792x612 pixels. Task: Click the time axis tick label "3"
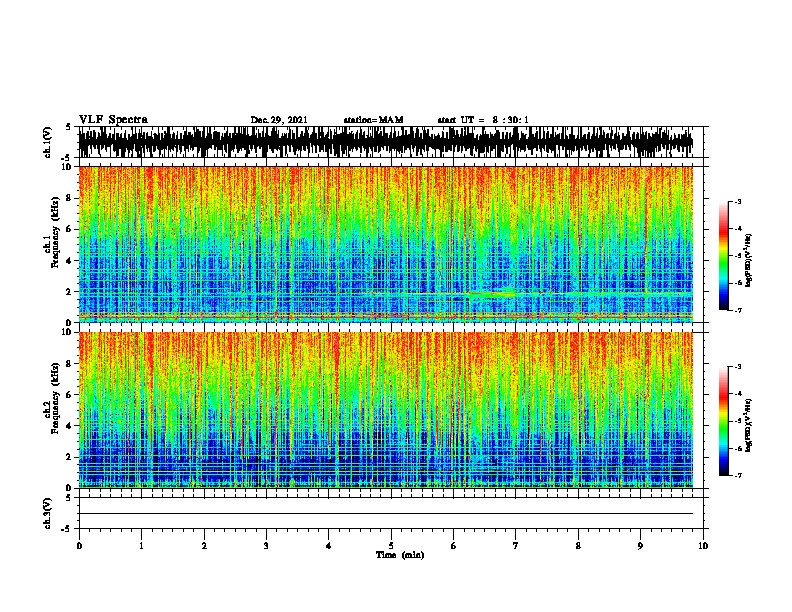pyautogui.click(x=266, y=545)
